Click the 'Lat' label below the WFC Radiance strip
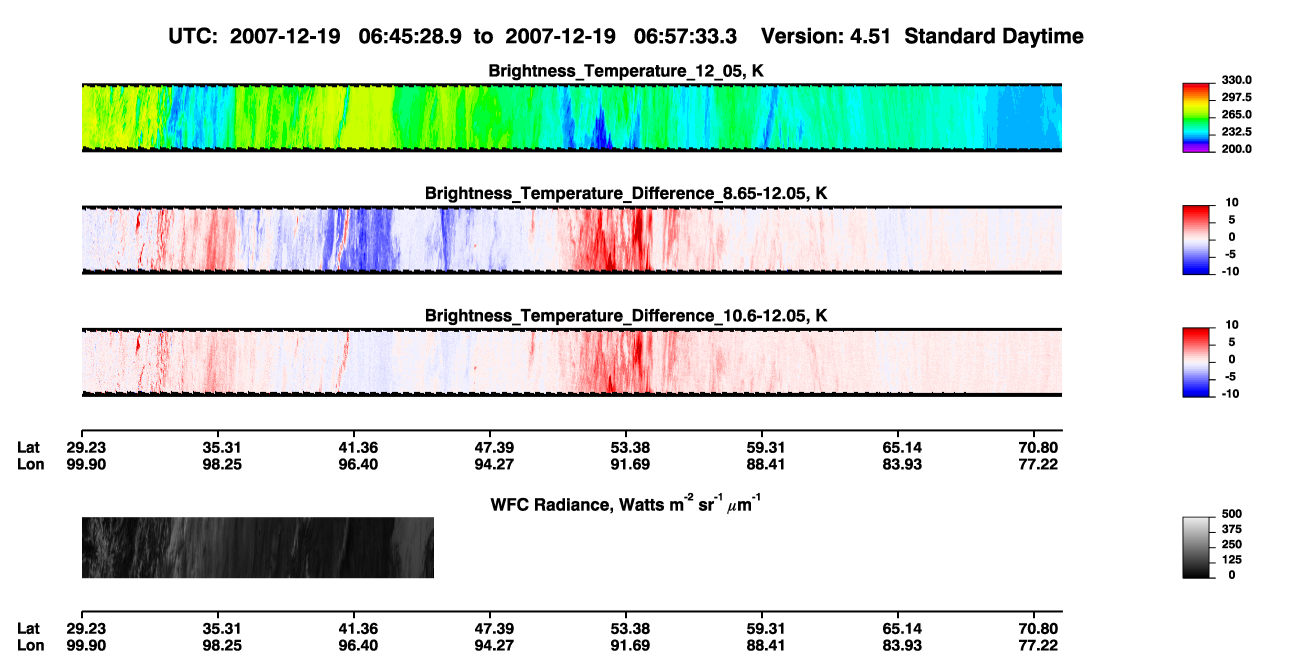 [x=29, y=628]
